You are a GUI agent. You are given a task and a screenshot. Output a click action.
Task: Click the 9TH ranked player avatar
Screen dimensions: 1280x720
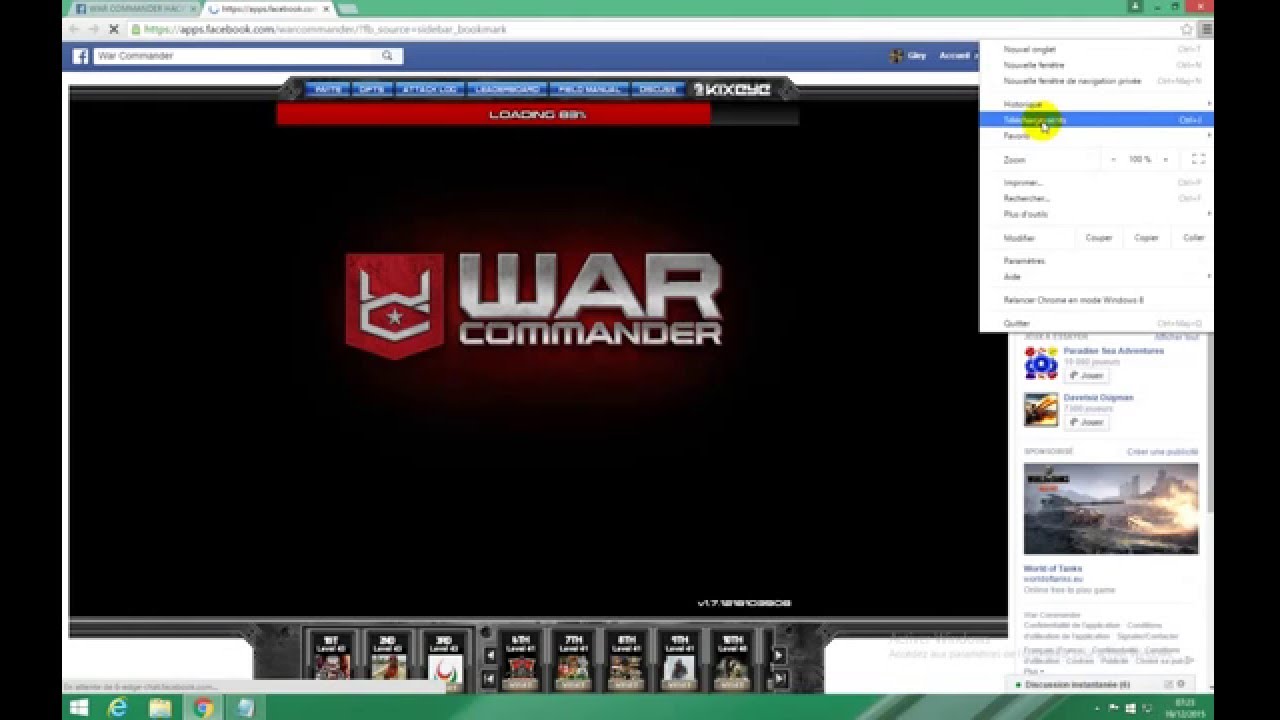click(679, 668)
